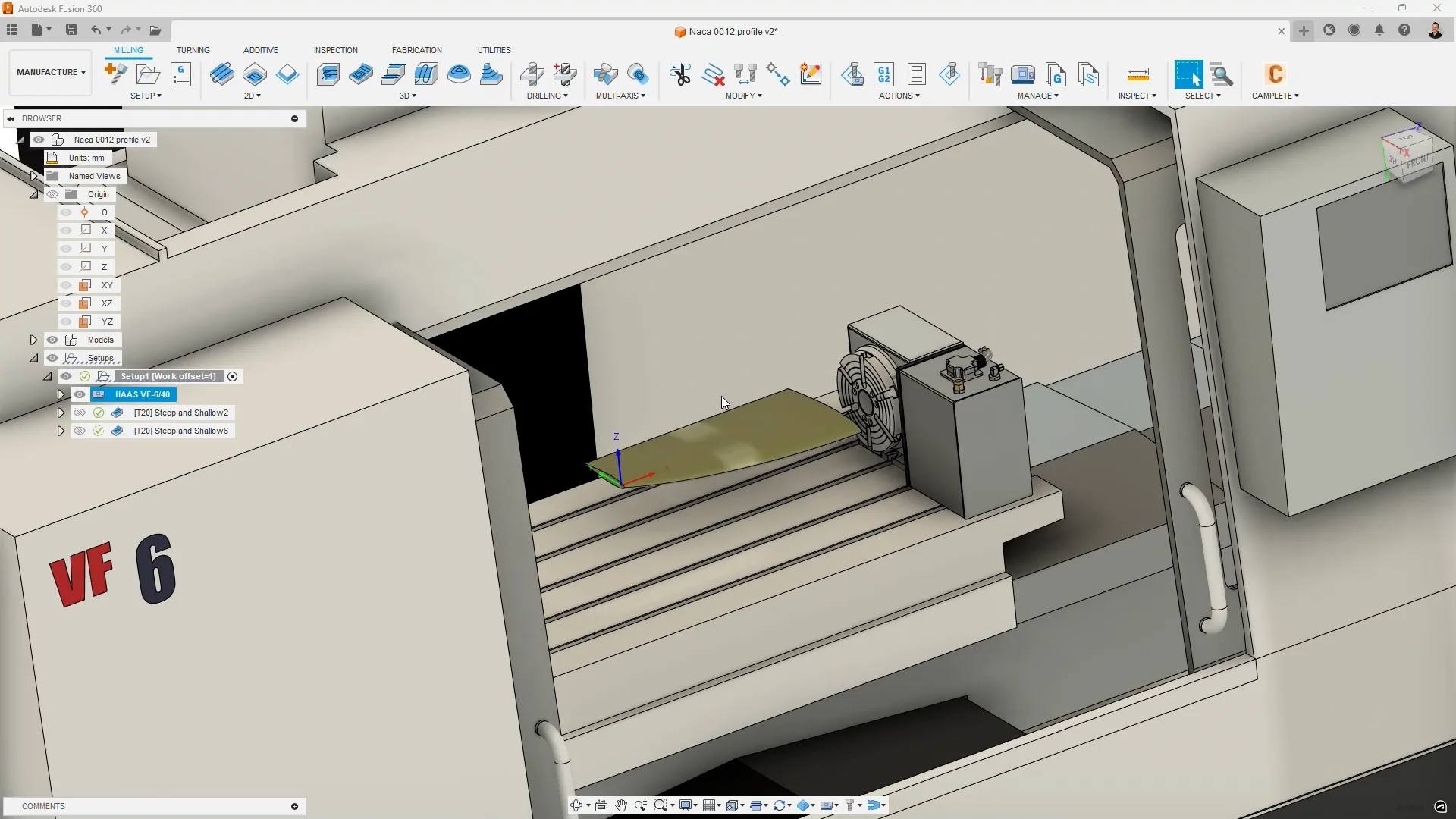Expand the Named Views node

[x=34, y=175]
